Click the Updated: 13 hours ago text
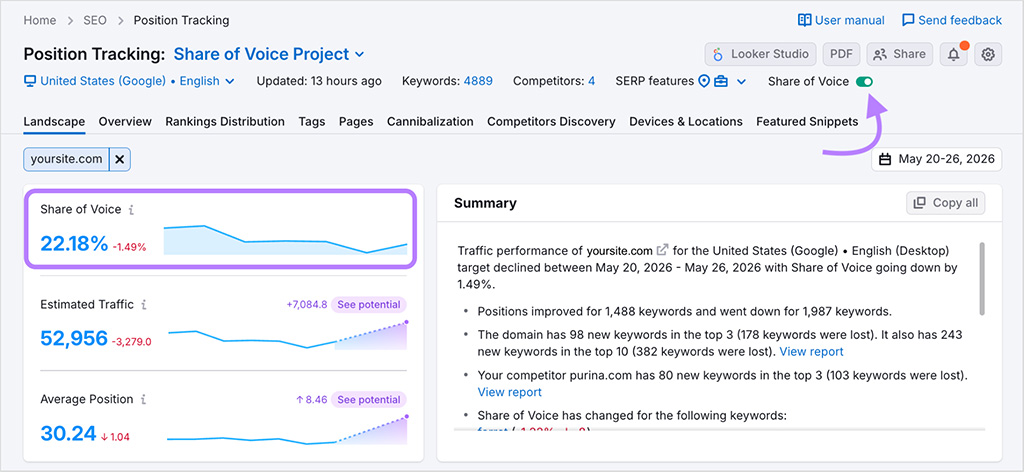The height and width of the screenshot is (472, 1024). (319, 82)
